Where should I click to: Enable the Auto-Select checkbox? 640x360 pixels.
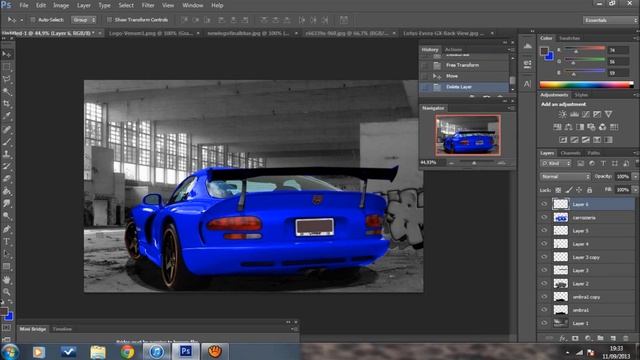coord(33,20)
